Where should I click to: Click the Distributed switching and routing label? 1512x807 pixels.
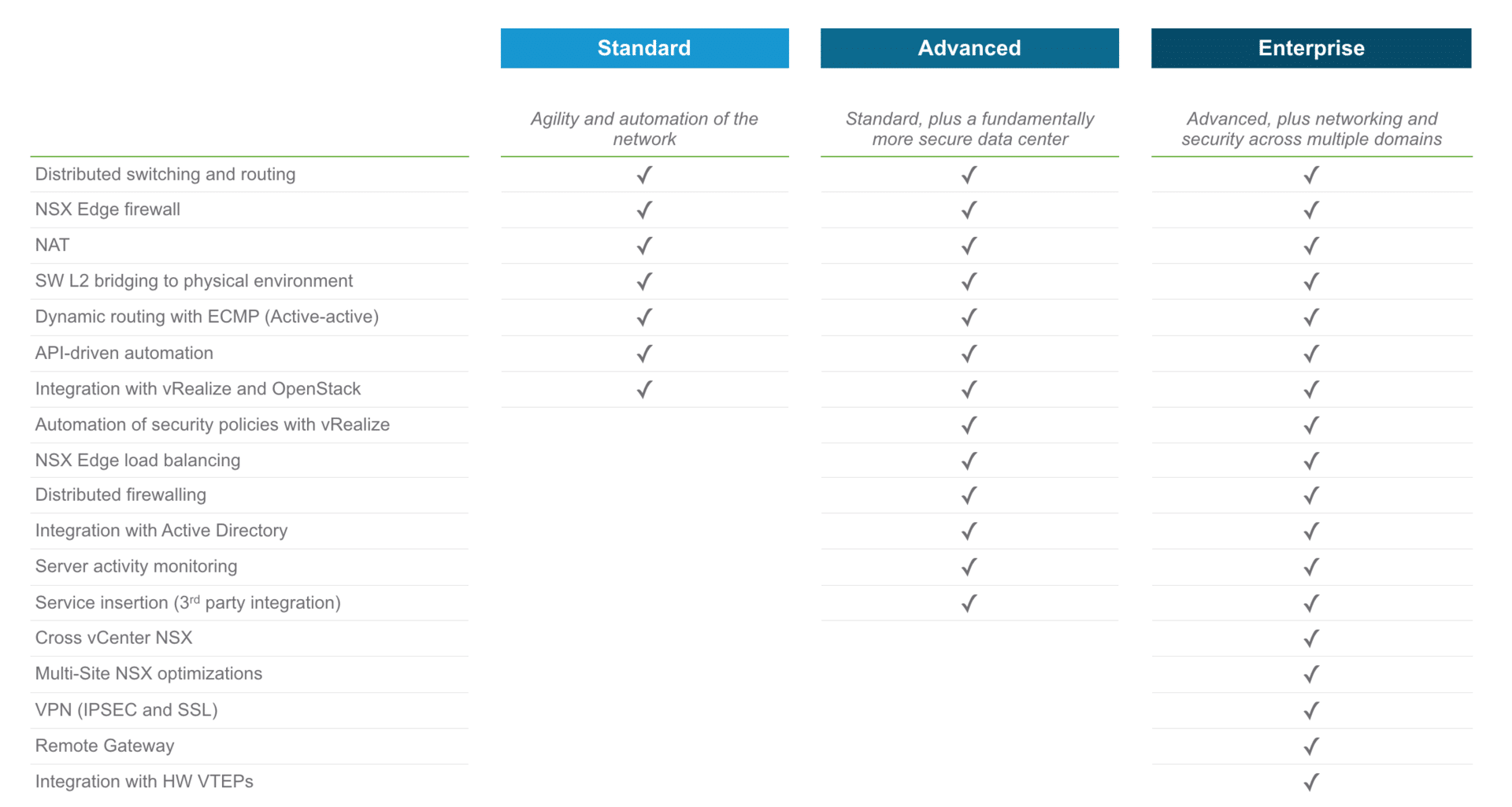[165, 174]
